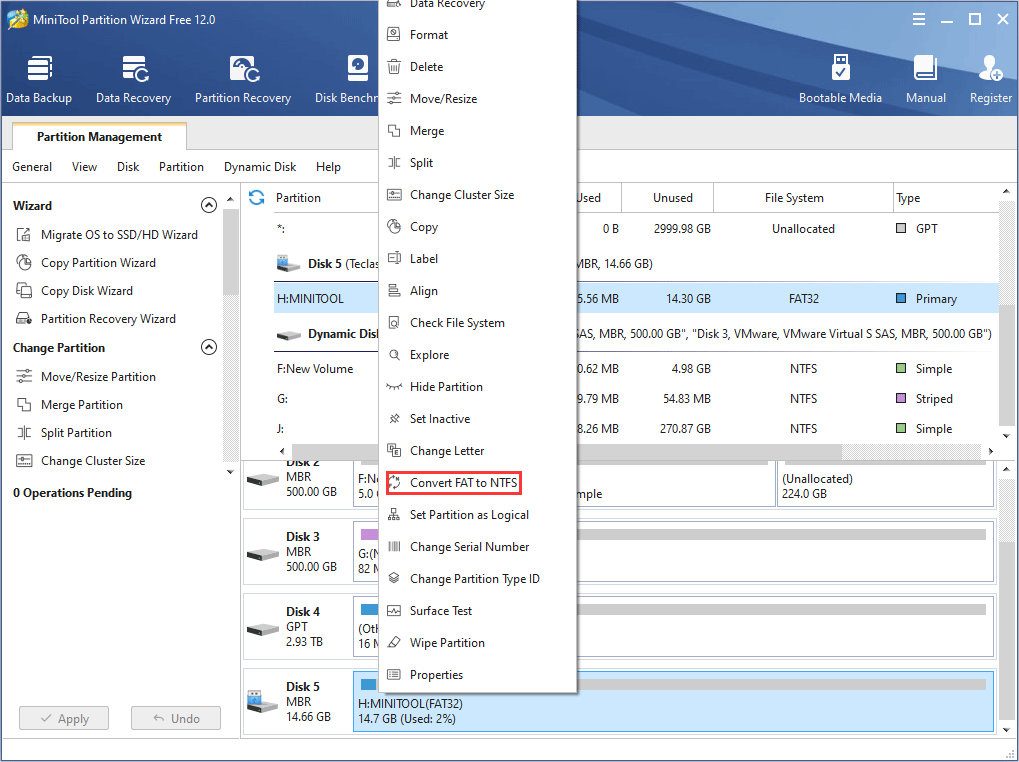Click the sidebar scroll down arrow
This screenshot has width=1019, height=762.
[x=230, y=472]
